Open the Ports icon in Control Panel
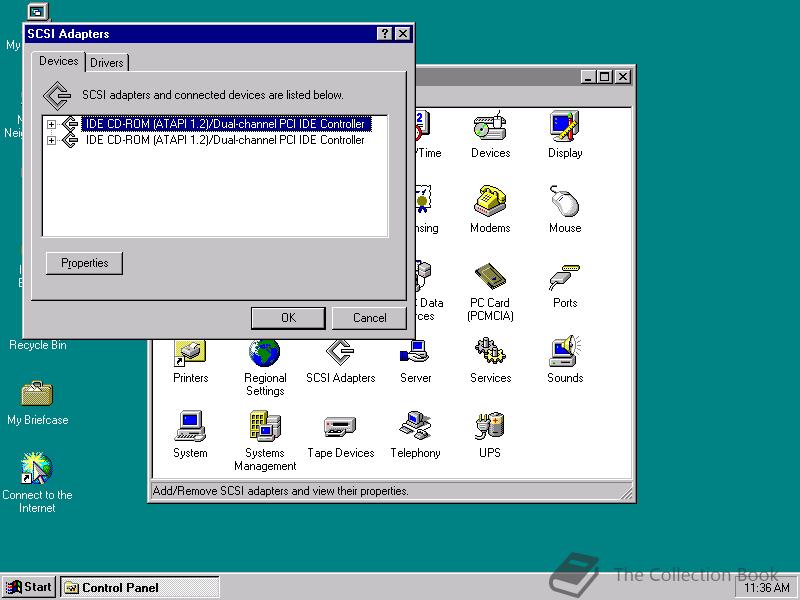The image size is (800, 600). (x=565, y=286)
